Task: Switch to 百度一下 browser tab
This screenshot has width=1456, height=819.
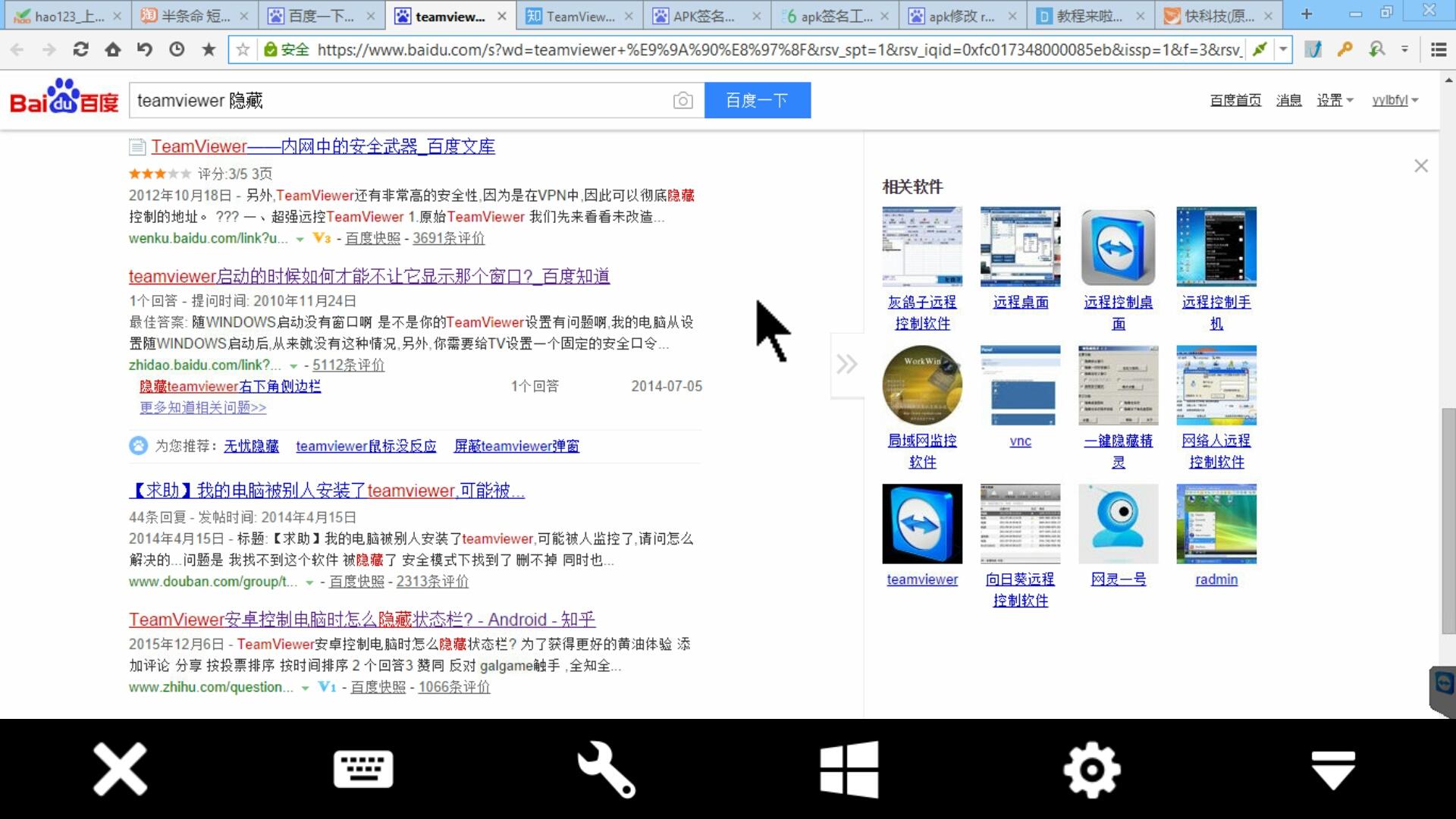Action: point(322,15)
